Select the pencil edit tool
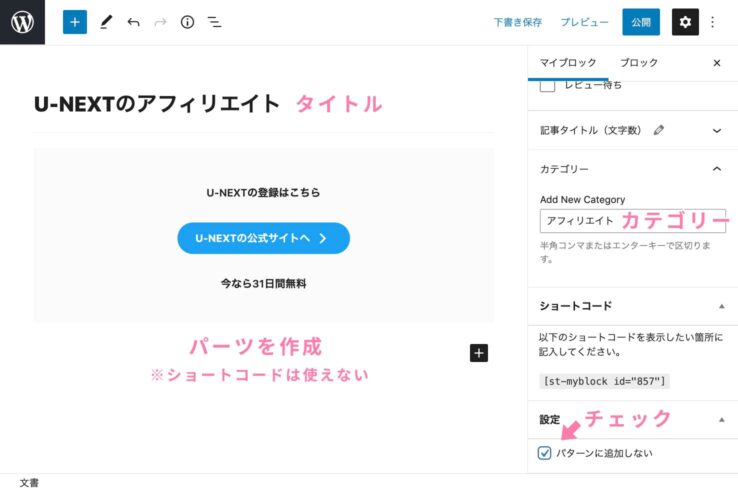The height and width of the screenshot is (492, 738). click(x=106, y=22)
